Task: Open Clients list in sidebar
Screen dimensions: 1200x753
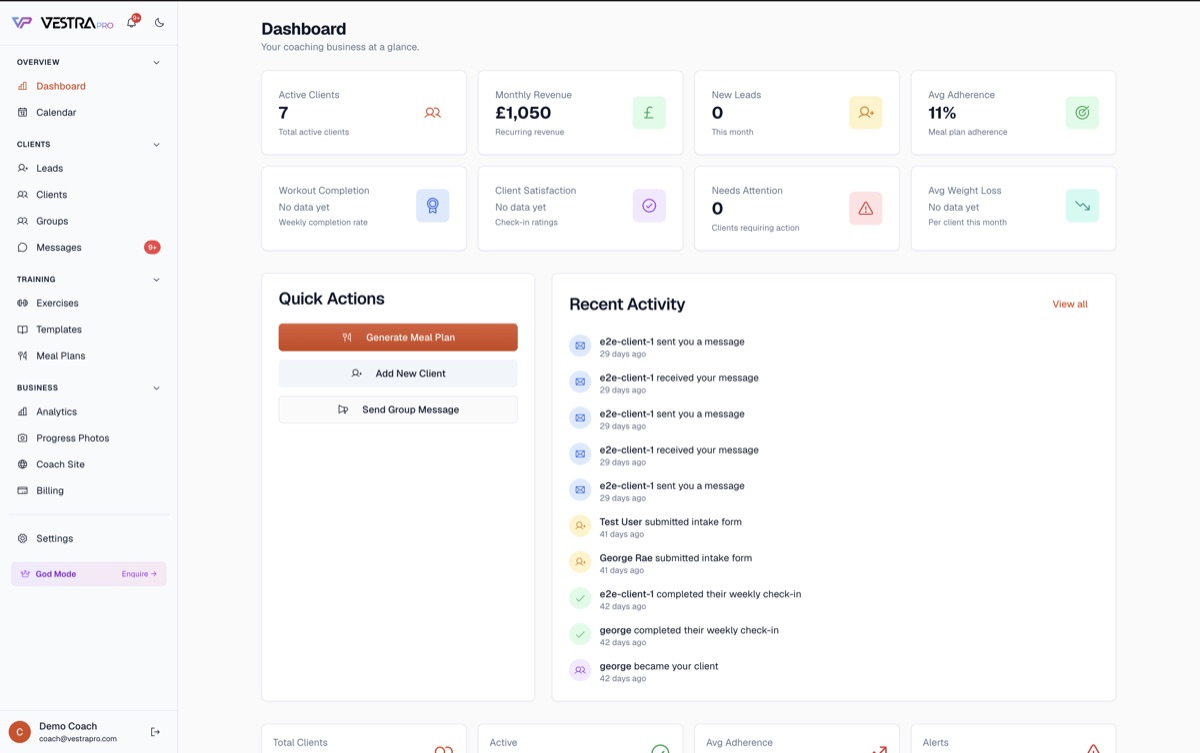Action: (88, 194)
